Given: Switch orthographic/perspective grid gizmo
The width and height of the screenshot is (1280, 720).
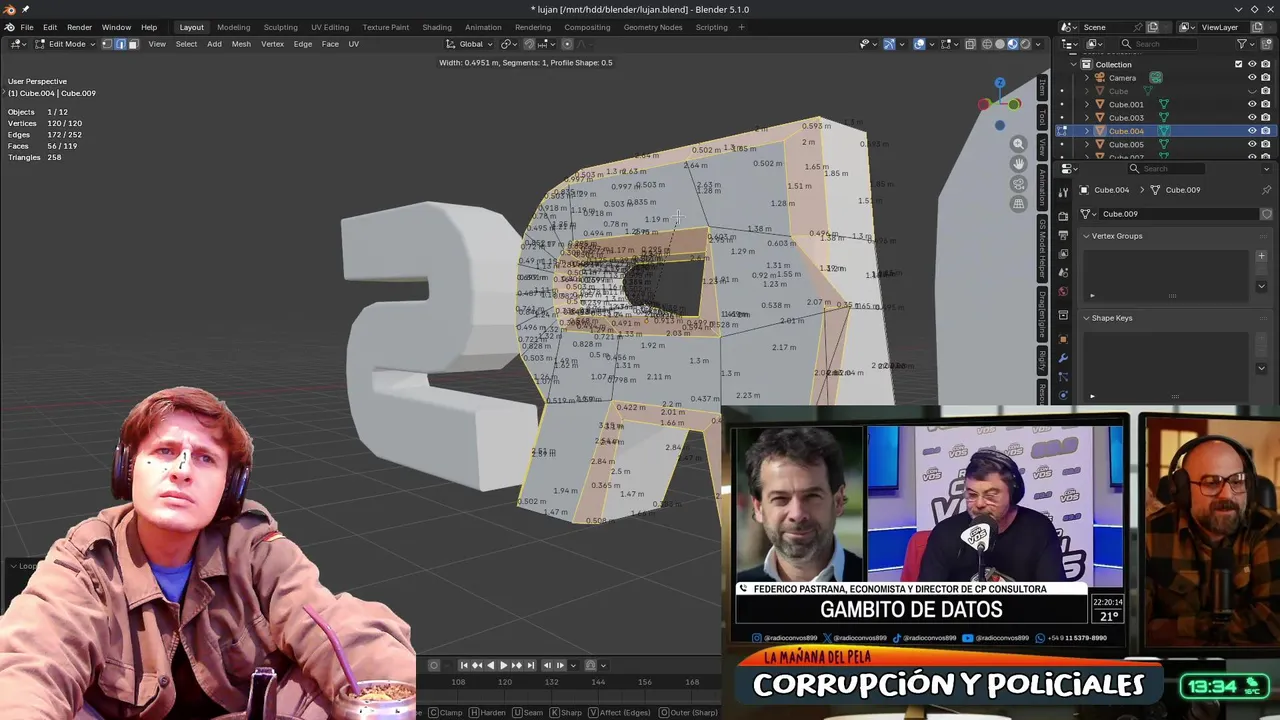Looking at the screenshot, I should [1018, 204].
